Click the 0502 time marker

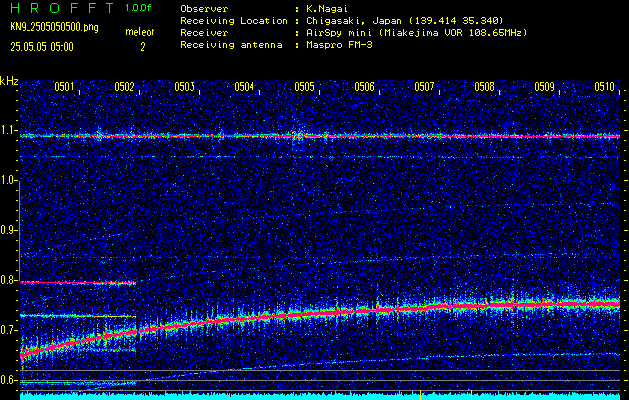coord(124,87)
